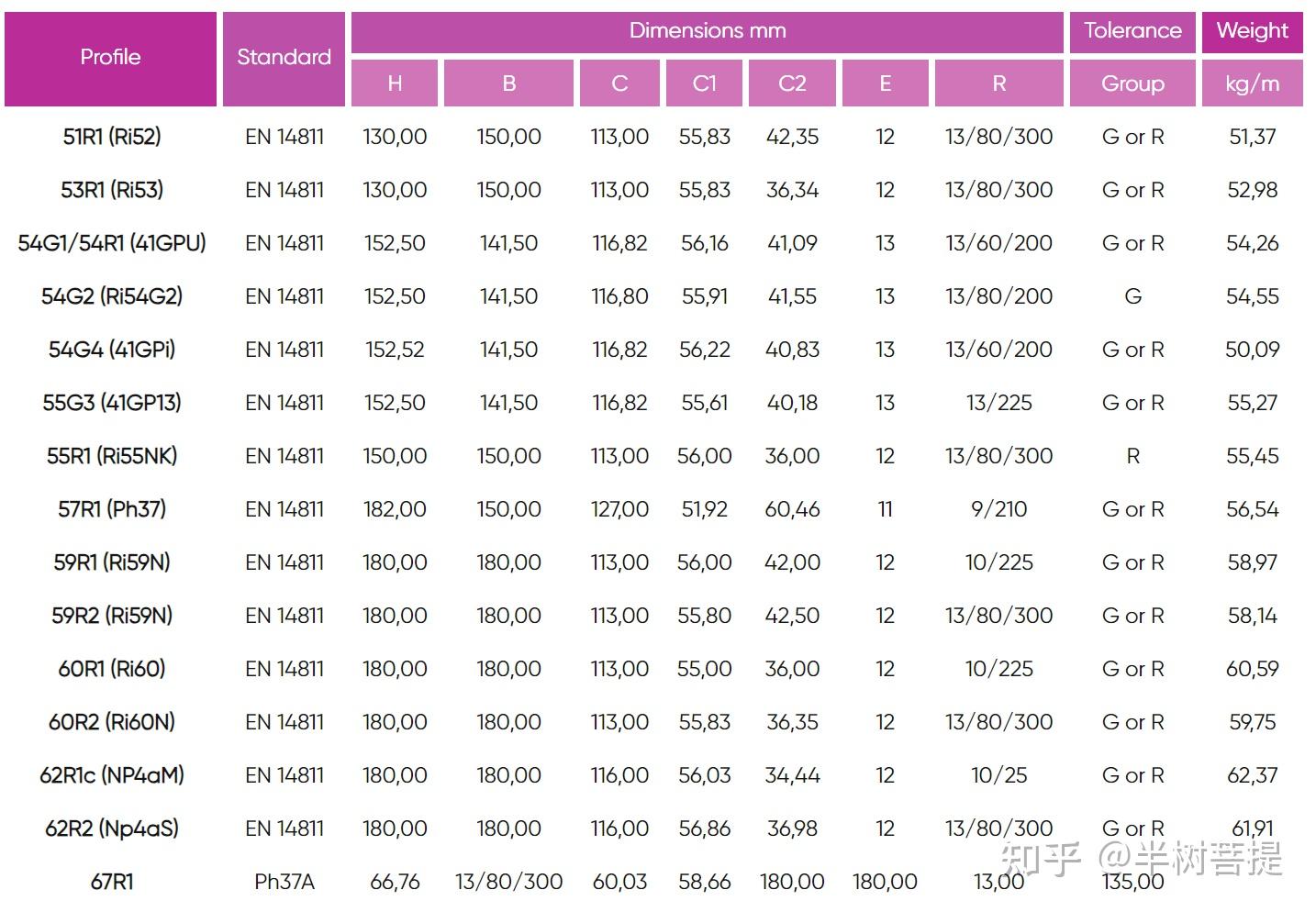Click the Group subheader cell
Image resolution: width=1316 pixels, height=912 pixels.
[x=1132, y=83]
